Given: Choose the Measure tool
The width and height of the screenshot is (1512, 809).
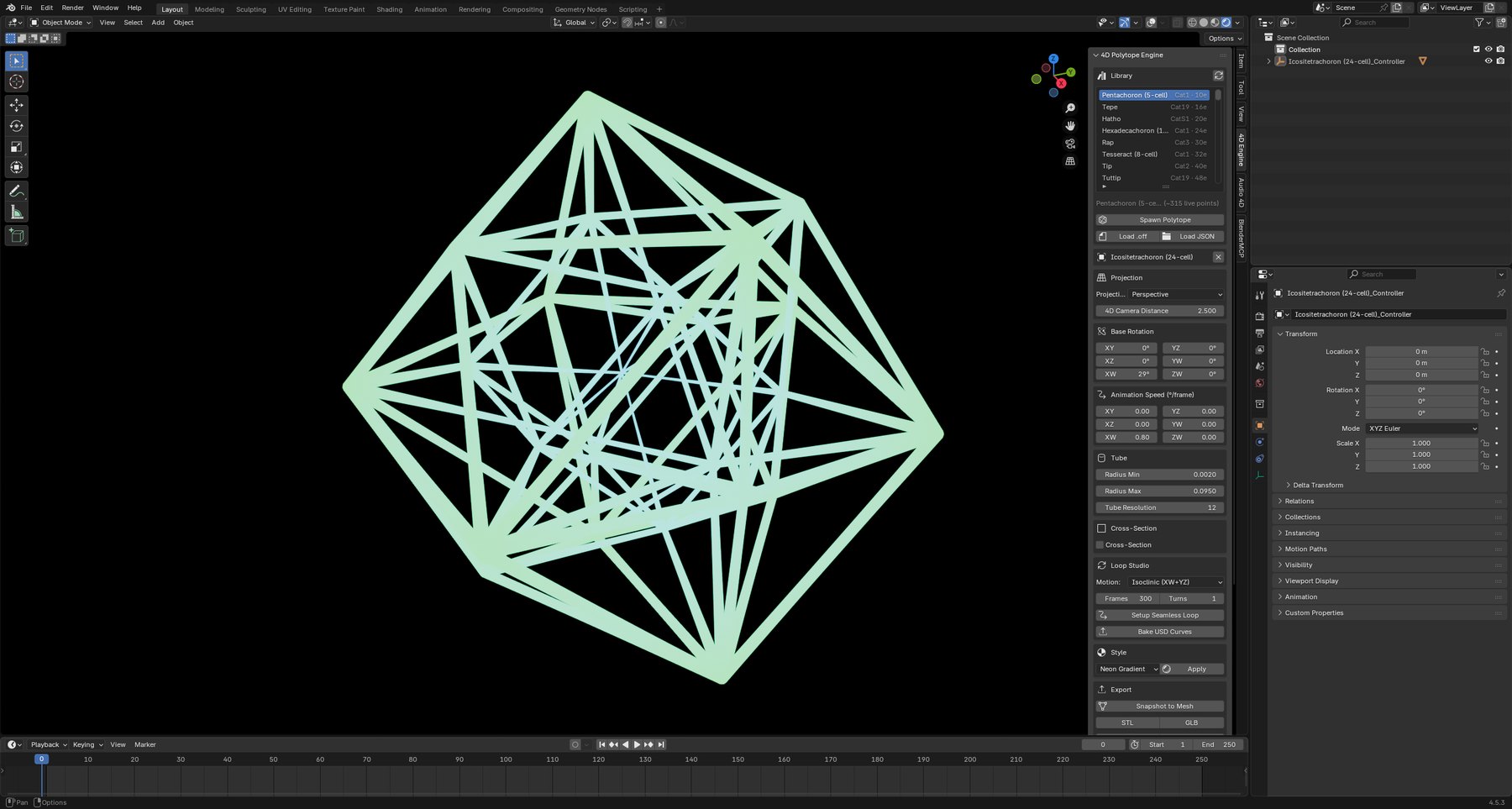Looking at the screenshot, I should 17,213.
